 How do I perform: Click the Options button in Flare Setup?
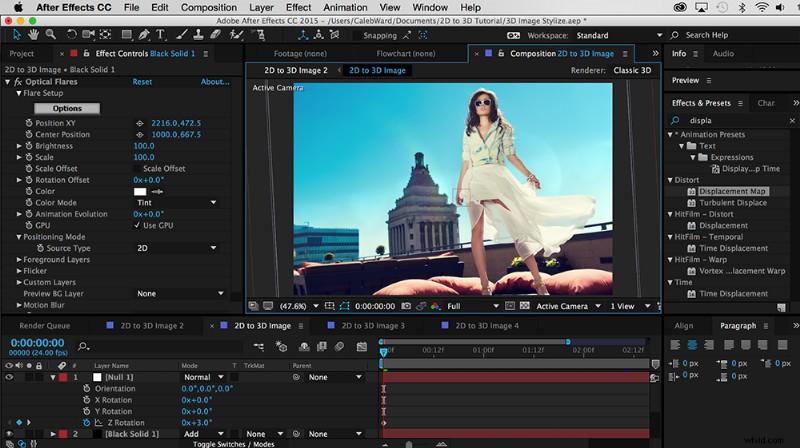tap(67, 108)
